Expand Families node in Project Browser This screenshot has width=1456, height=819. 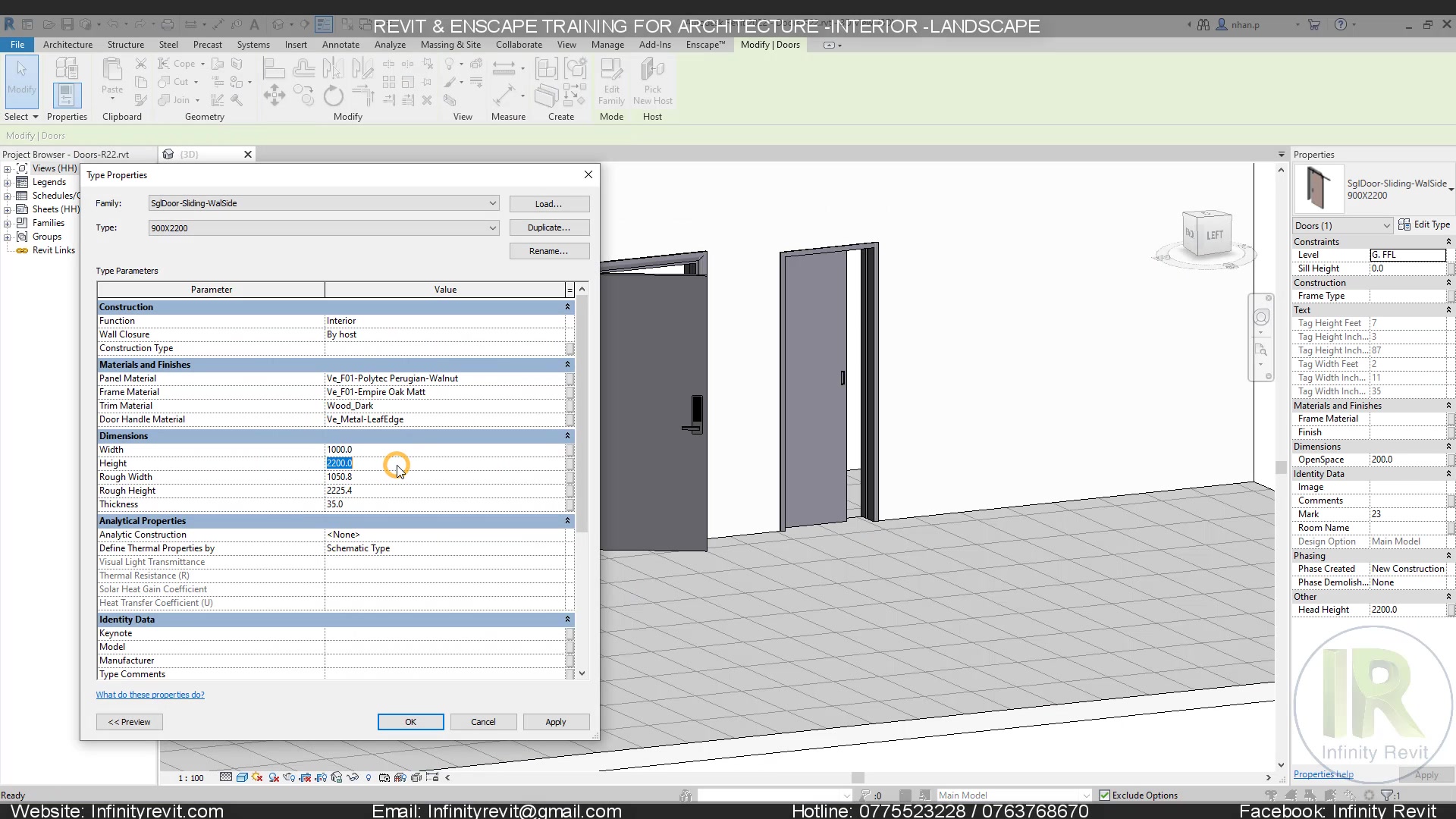[7, 223]
